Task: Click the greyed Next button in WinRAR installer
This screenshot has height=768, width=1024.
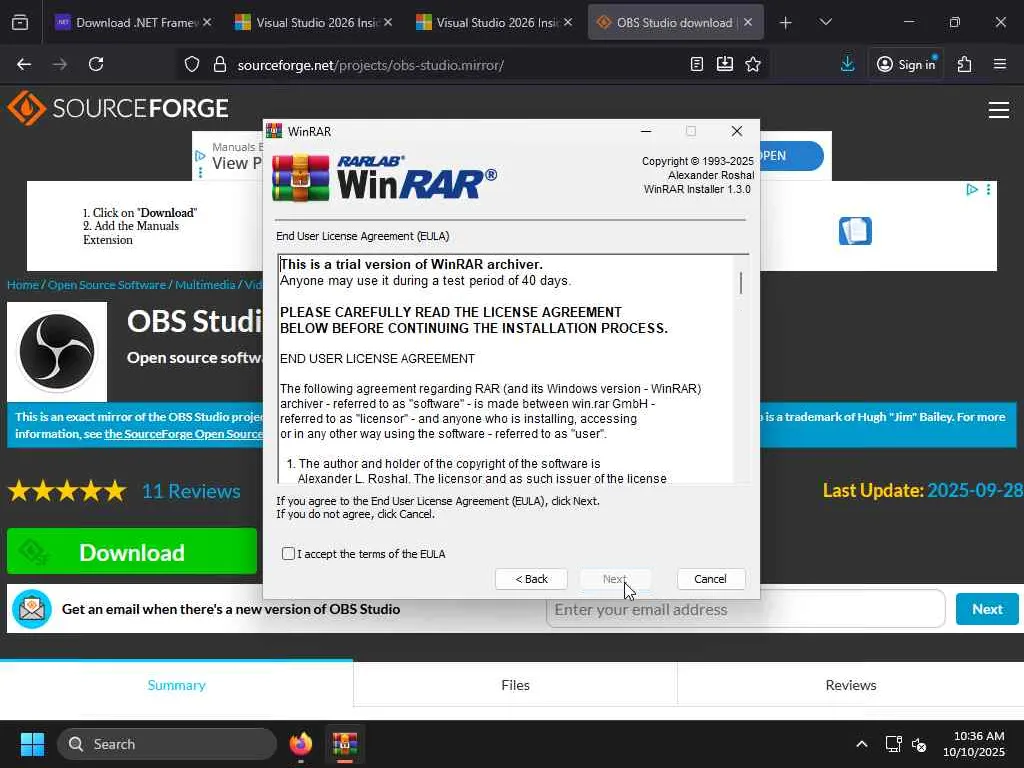Action: (615, 579)
